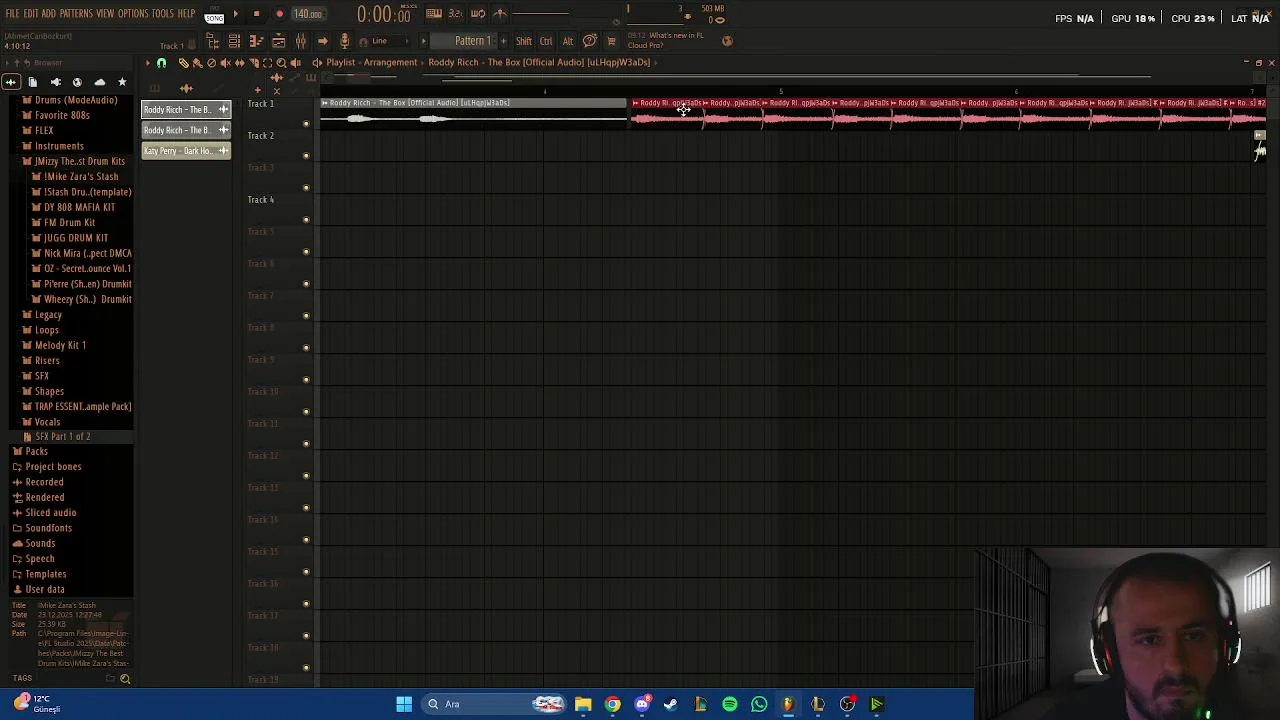Open the ADD menu
The height and width of the screenshot is (720, 1280).
click(x=49, y=14)
